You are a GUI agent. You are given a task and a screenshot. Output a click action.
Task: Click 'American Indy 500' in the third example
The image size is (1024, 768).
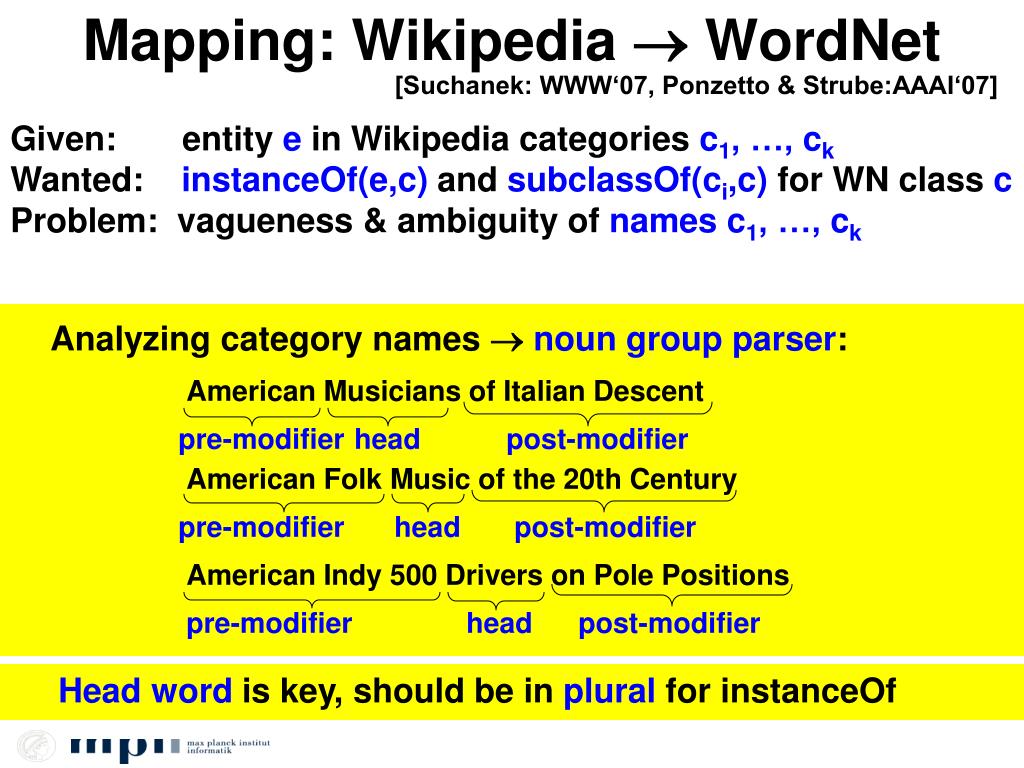click(312, 575)
